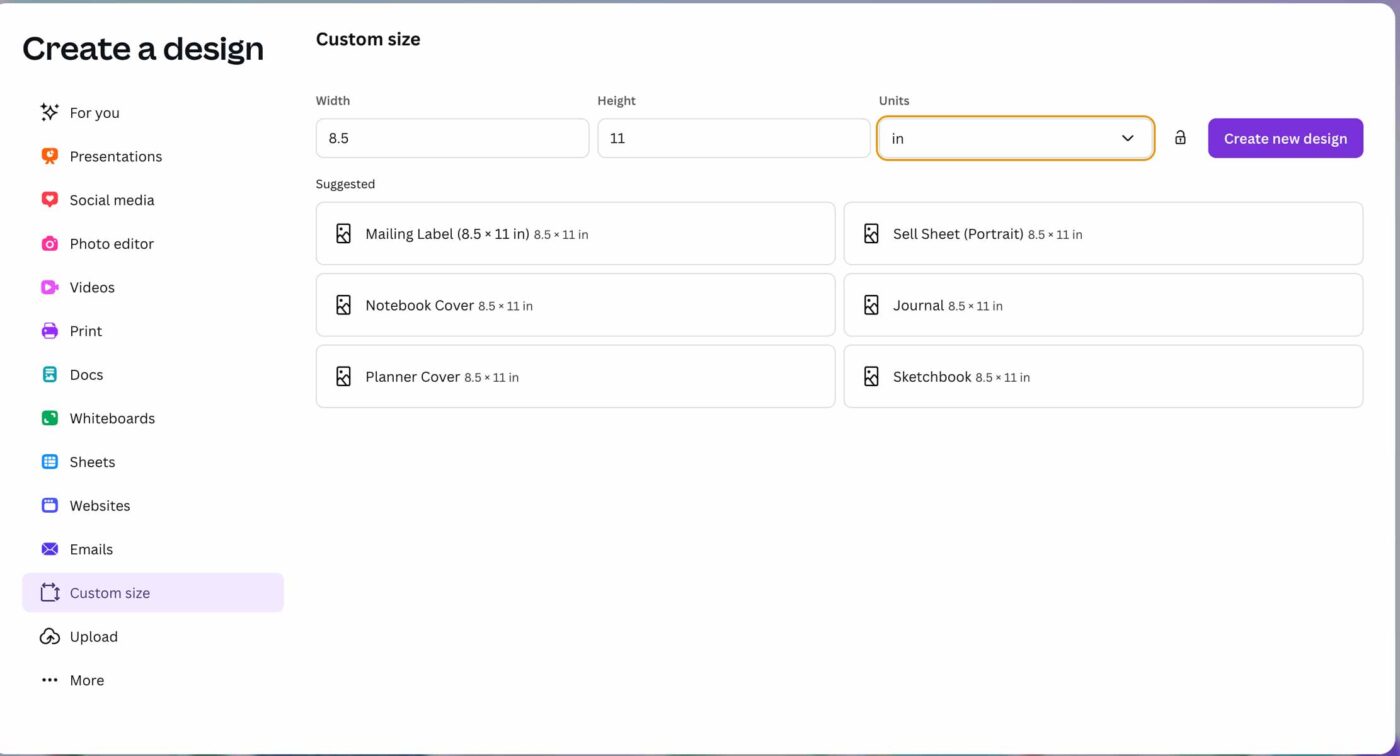This screenshot has width=1400, height=756.
Task: Open the Whiteboards icon in sidebar
Action: (x=49, y=418)
